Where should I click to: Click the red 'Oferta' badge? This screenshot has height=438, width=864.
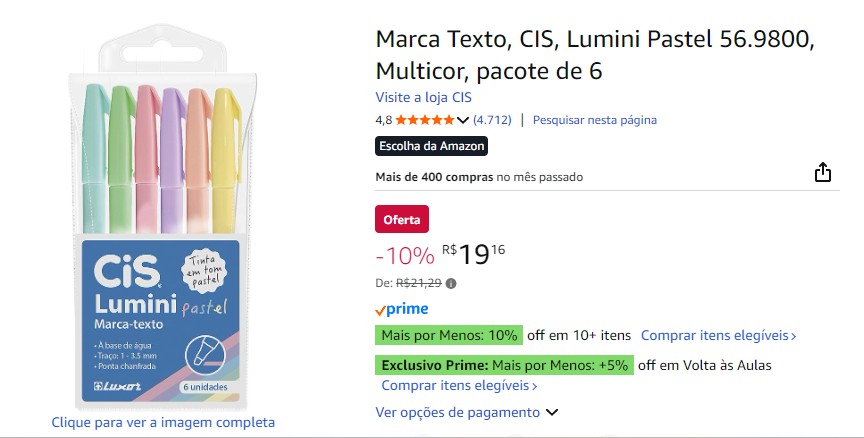[402, 219]
